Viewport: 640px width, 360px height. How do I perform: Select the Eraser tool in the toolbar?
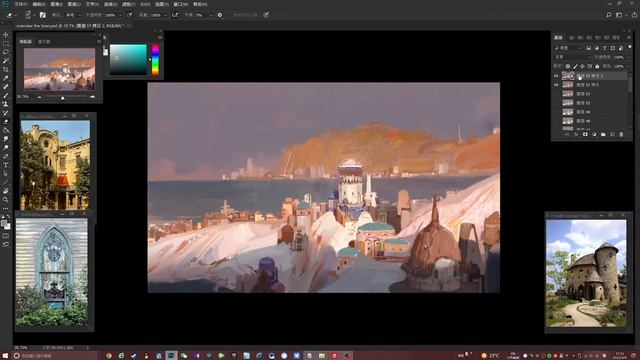pyautogui.click(x=6, y=122)
